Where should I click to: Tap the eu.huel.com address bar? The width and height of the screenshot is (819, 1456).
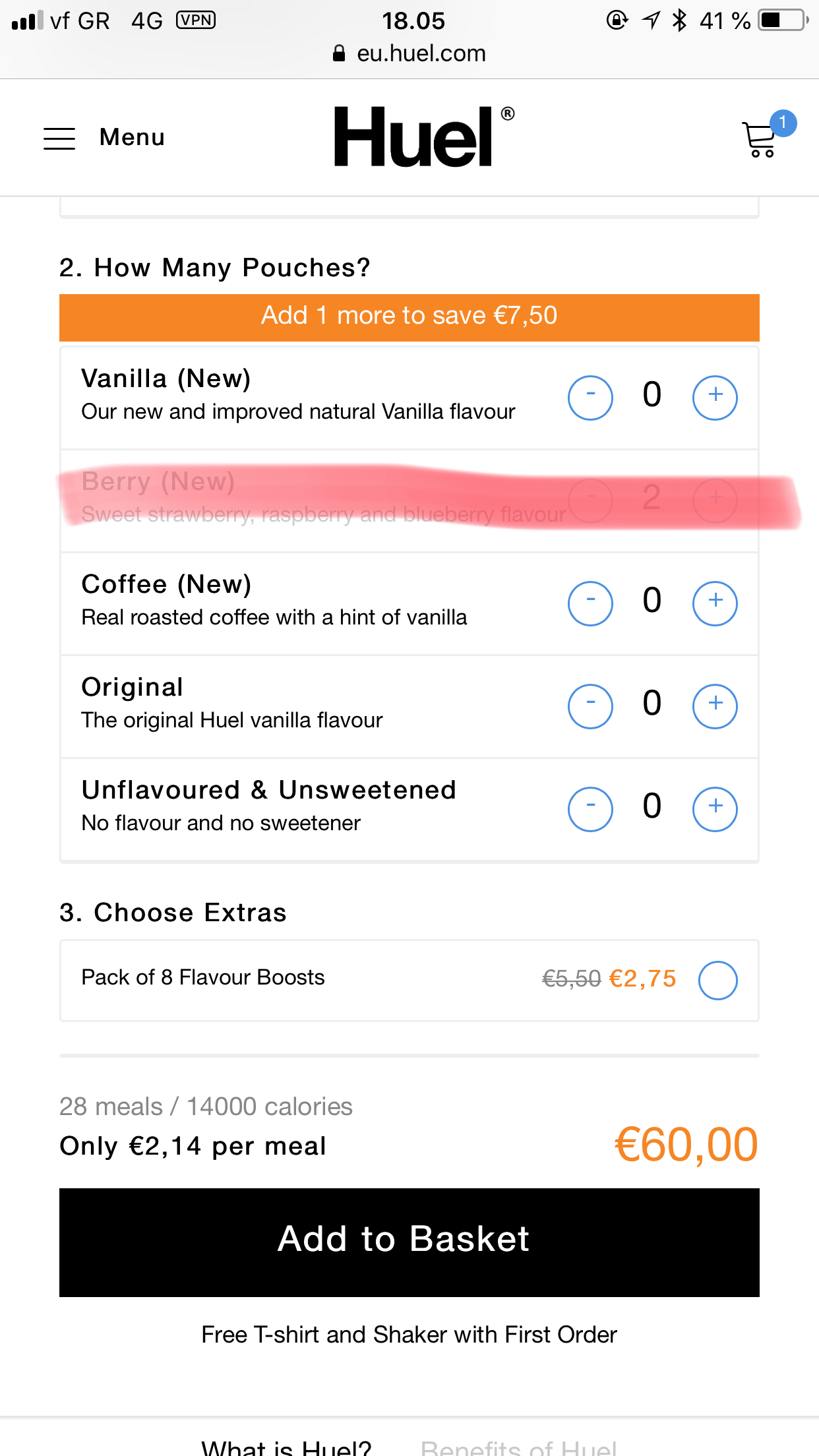click(409, 53)
